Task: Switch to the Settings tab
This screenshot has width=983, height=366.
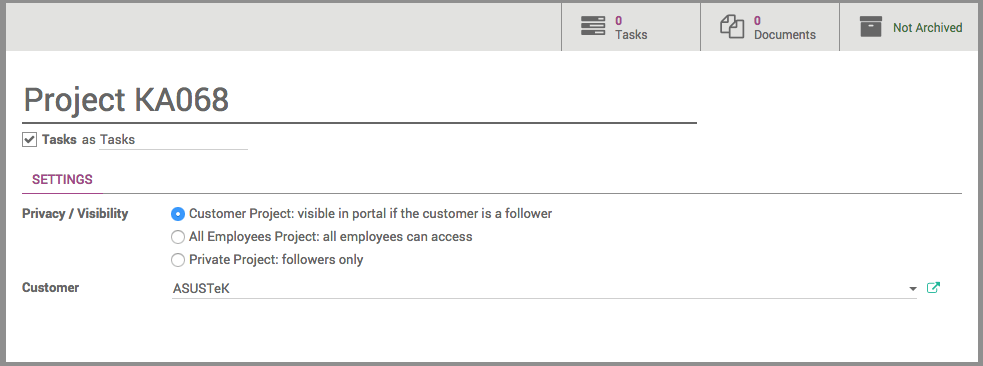Action: point(62,179)
